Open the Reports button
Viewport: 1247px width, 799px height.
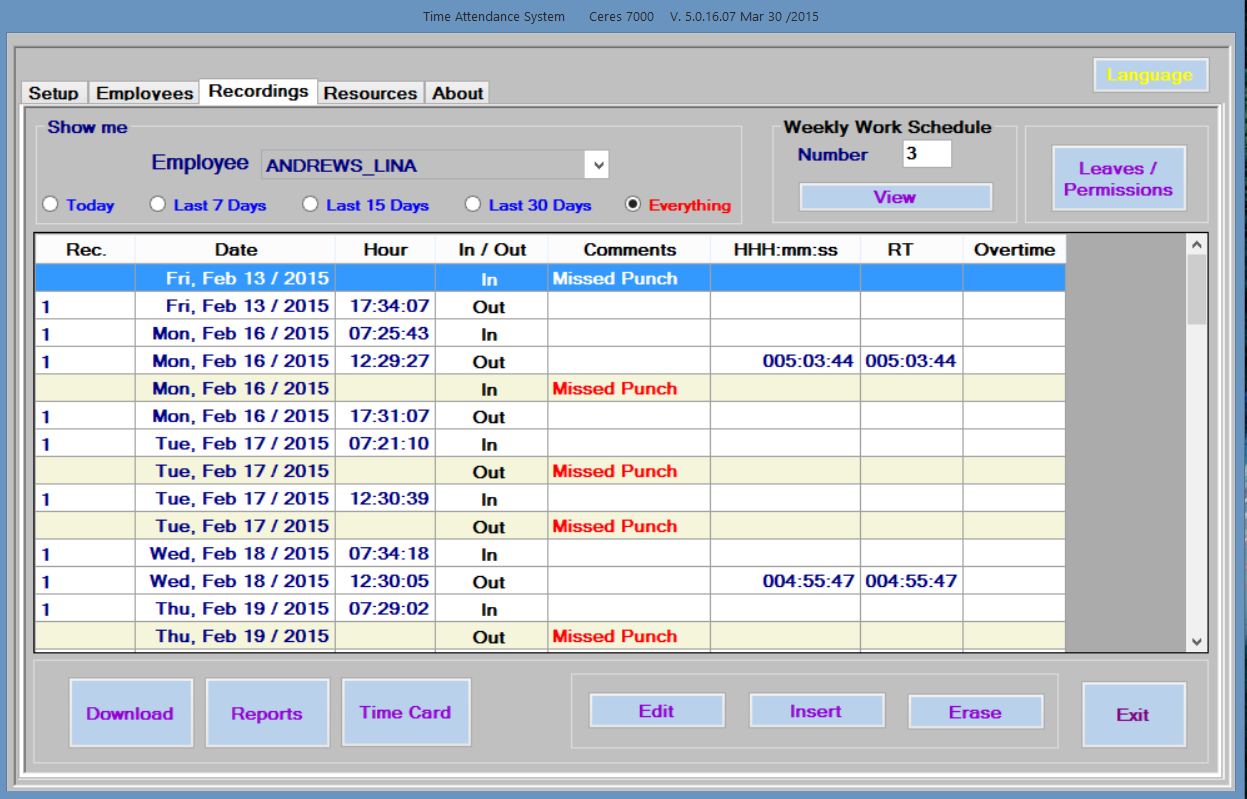click(267, 713)
